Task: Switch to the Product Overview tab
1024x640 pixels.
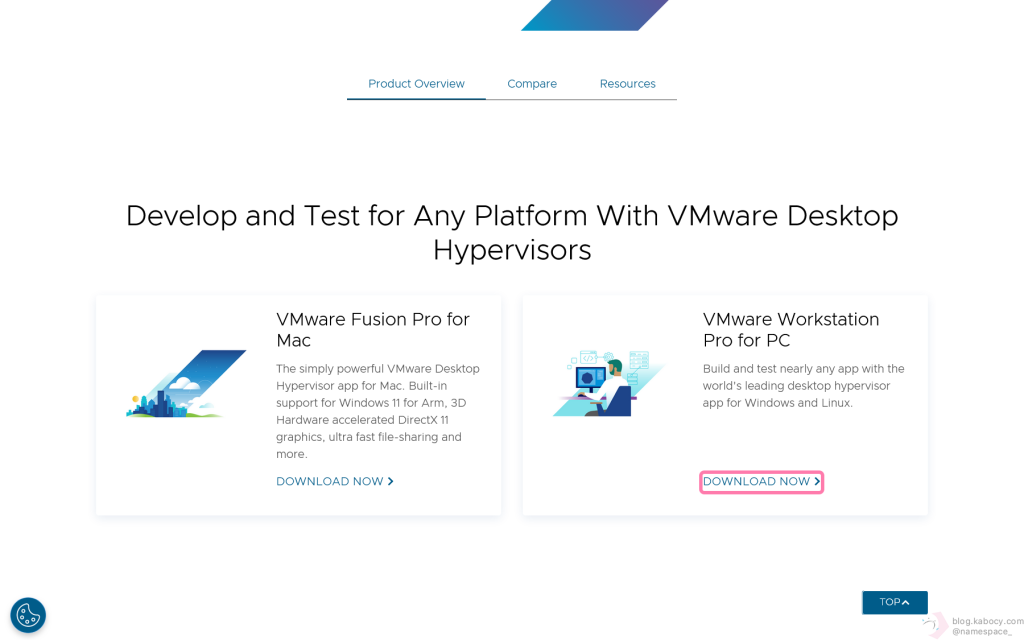Action: coord(416,84)
